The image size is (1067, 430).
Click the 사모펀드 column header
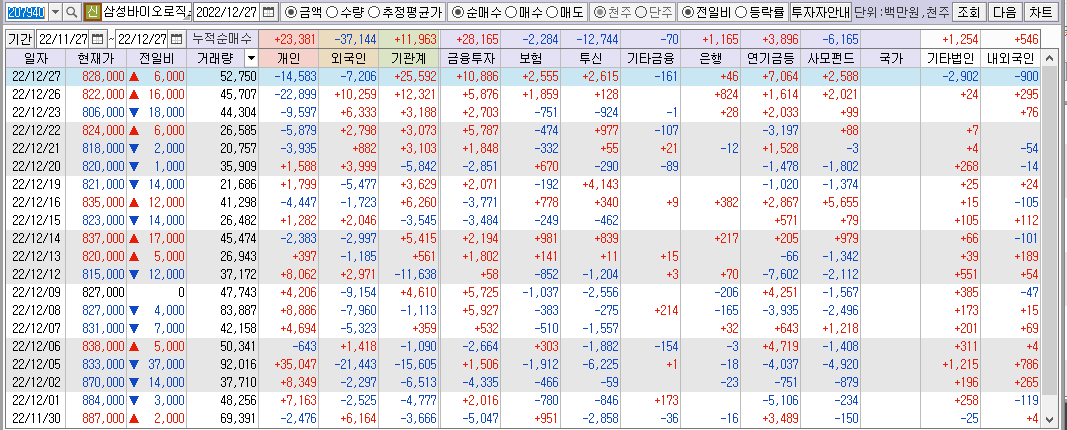[831, 59]
